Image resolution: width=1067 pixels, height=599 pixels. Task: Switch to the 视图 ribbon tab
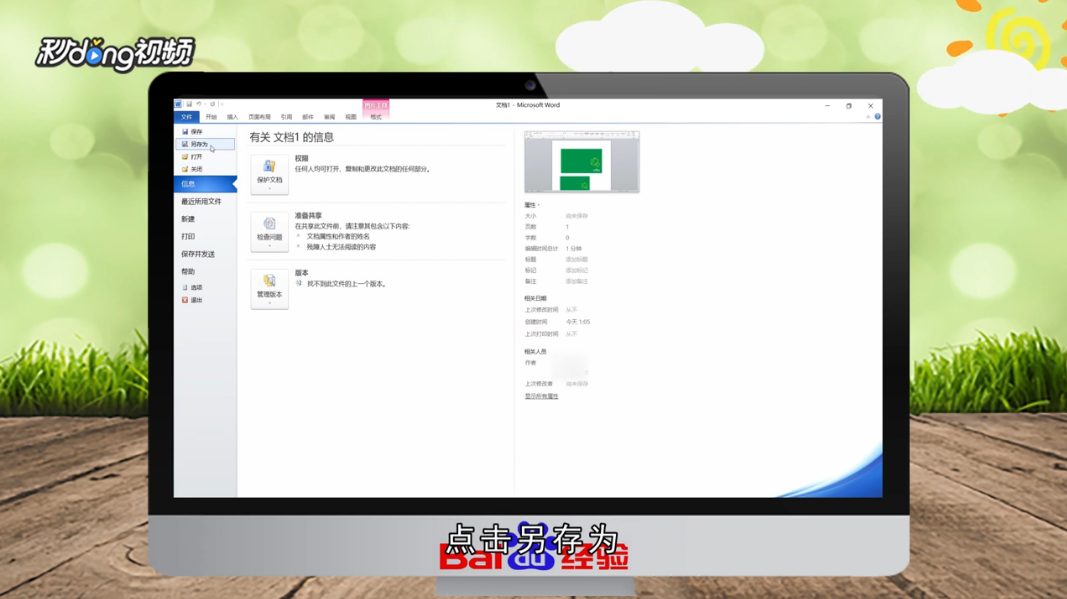350,117
